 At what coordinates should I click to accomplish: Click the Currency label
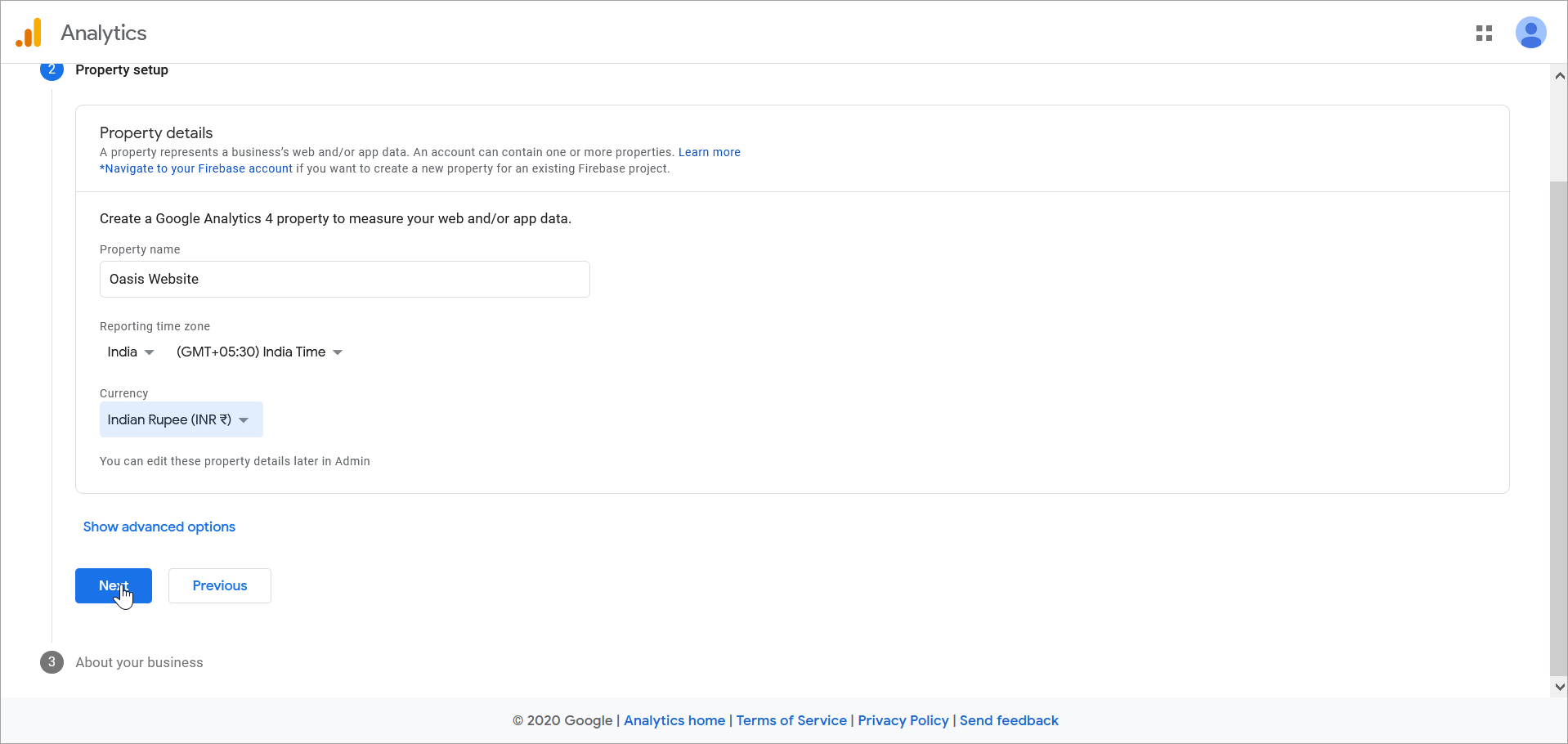point(123,393)
